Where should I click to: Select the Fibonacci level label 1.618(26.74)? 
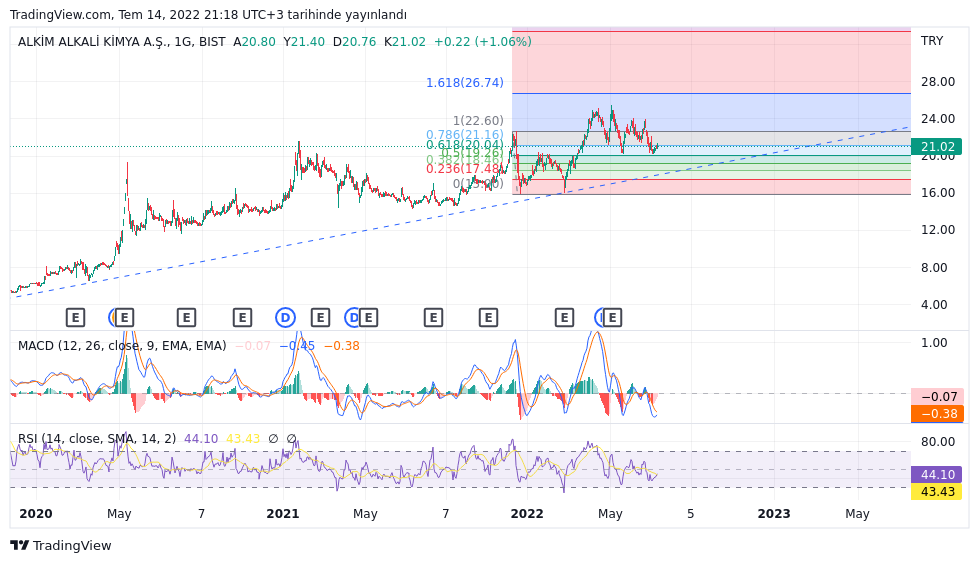click(465, 82)
